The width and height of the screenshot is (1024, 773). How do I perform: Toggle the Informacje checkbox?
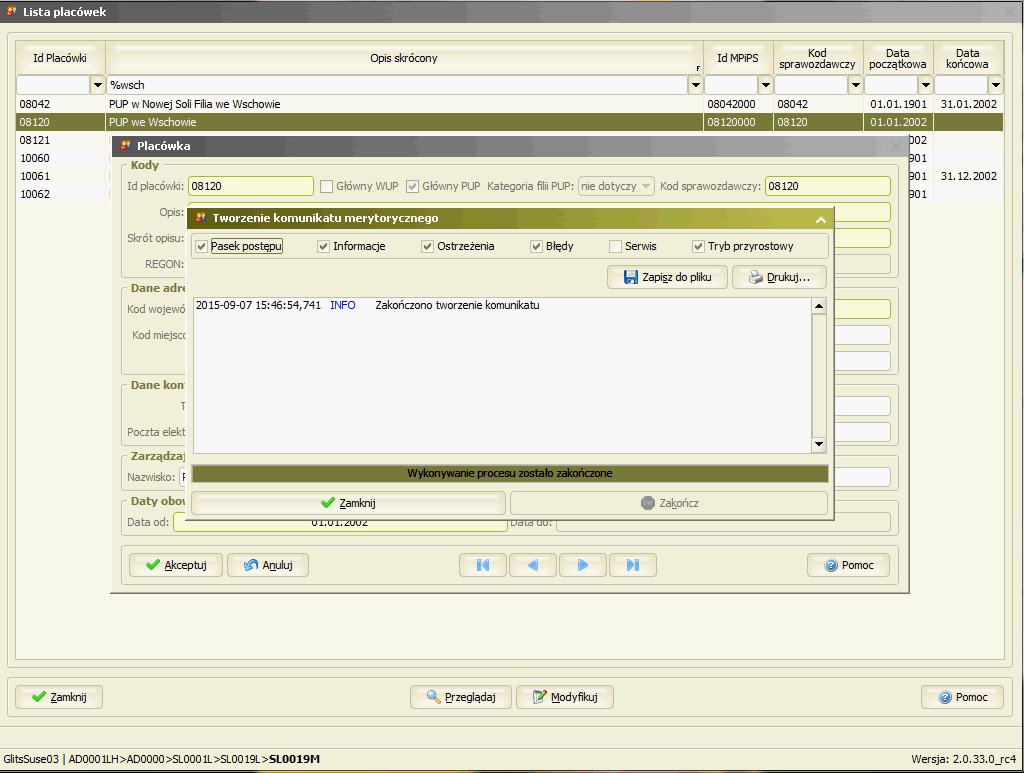[323, 247]
